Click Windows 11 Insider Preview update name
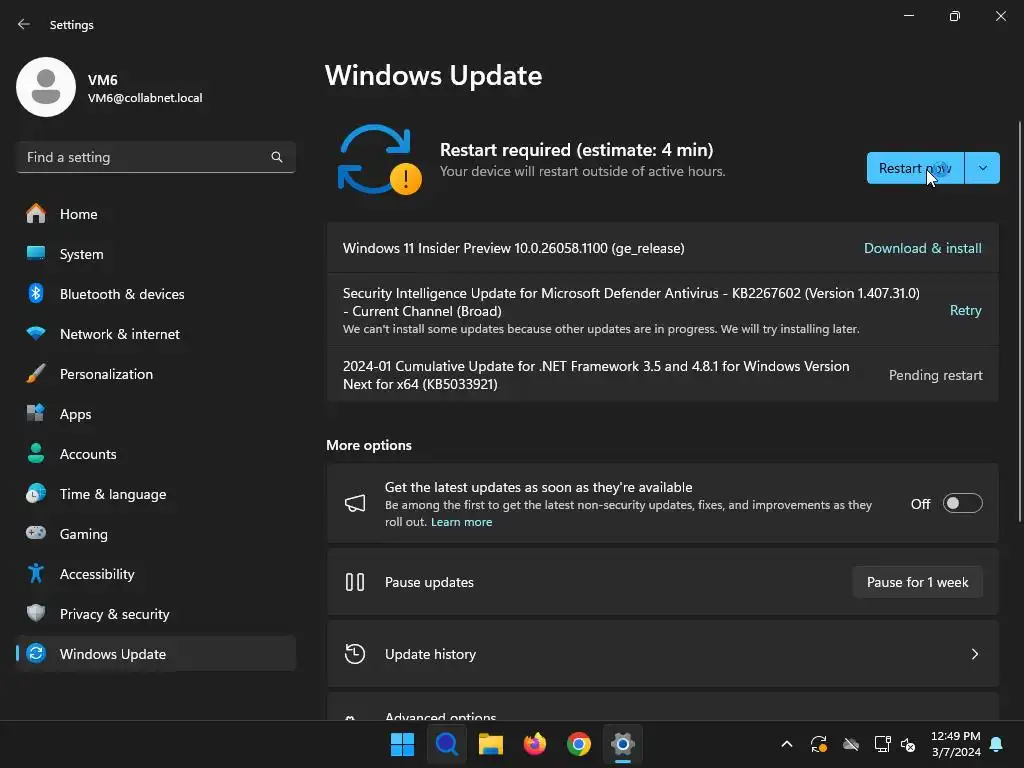The width and height of the screenshot is (1024, 768). (x=513, y=248)
